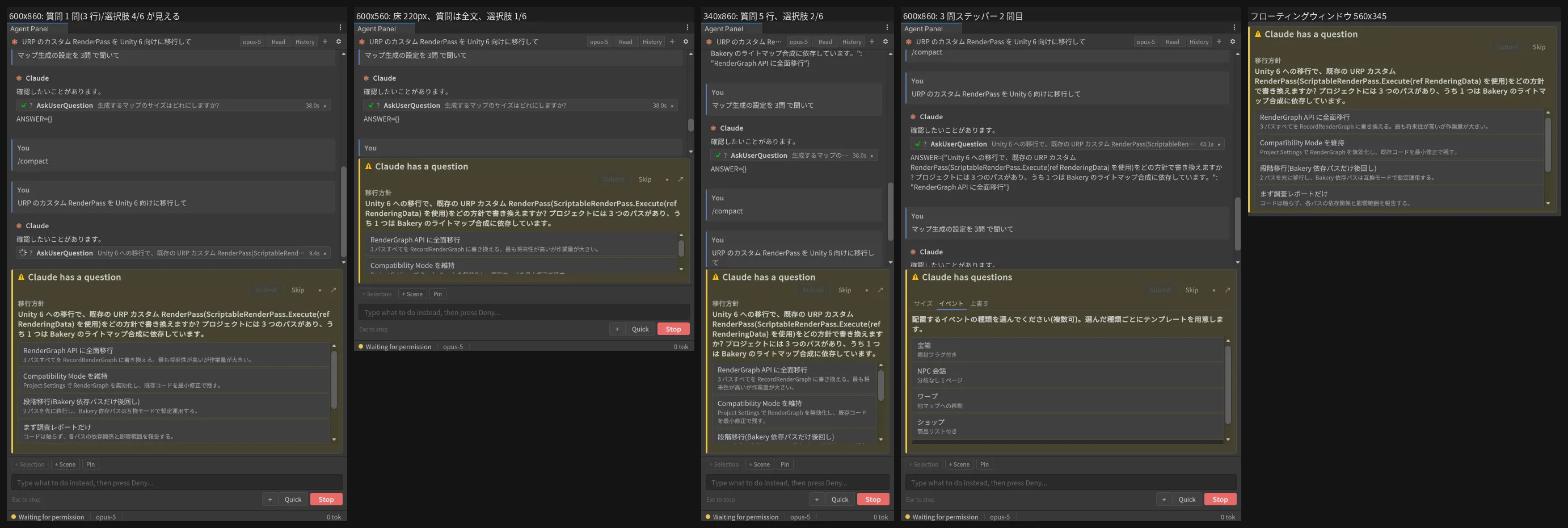Start new chat with header plus, 600x560 panel
This screenshot has width=1568, height=528.
(x=672, y=42)
